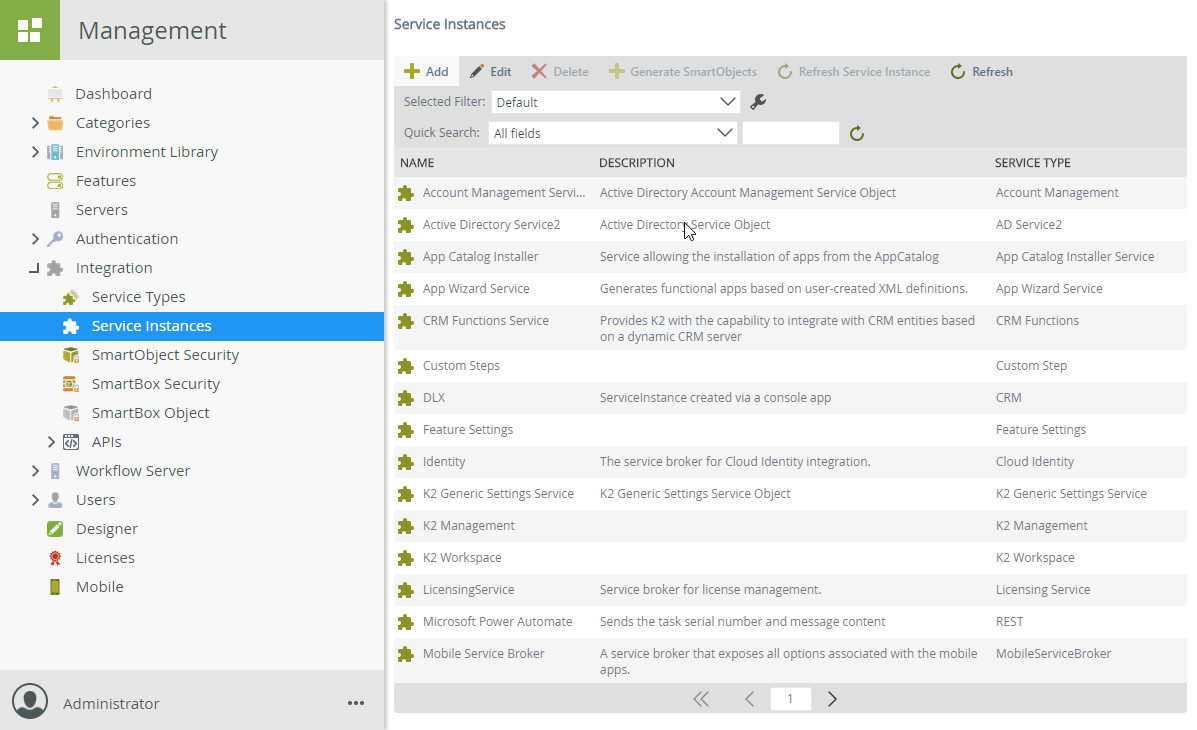
Task: Select Service Instances in the tree
Action: click(x=192, y=326)
